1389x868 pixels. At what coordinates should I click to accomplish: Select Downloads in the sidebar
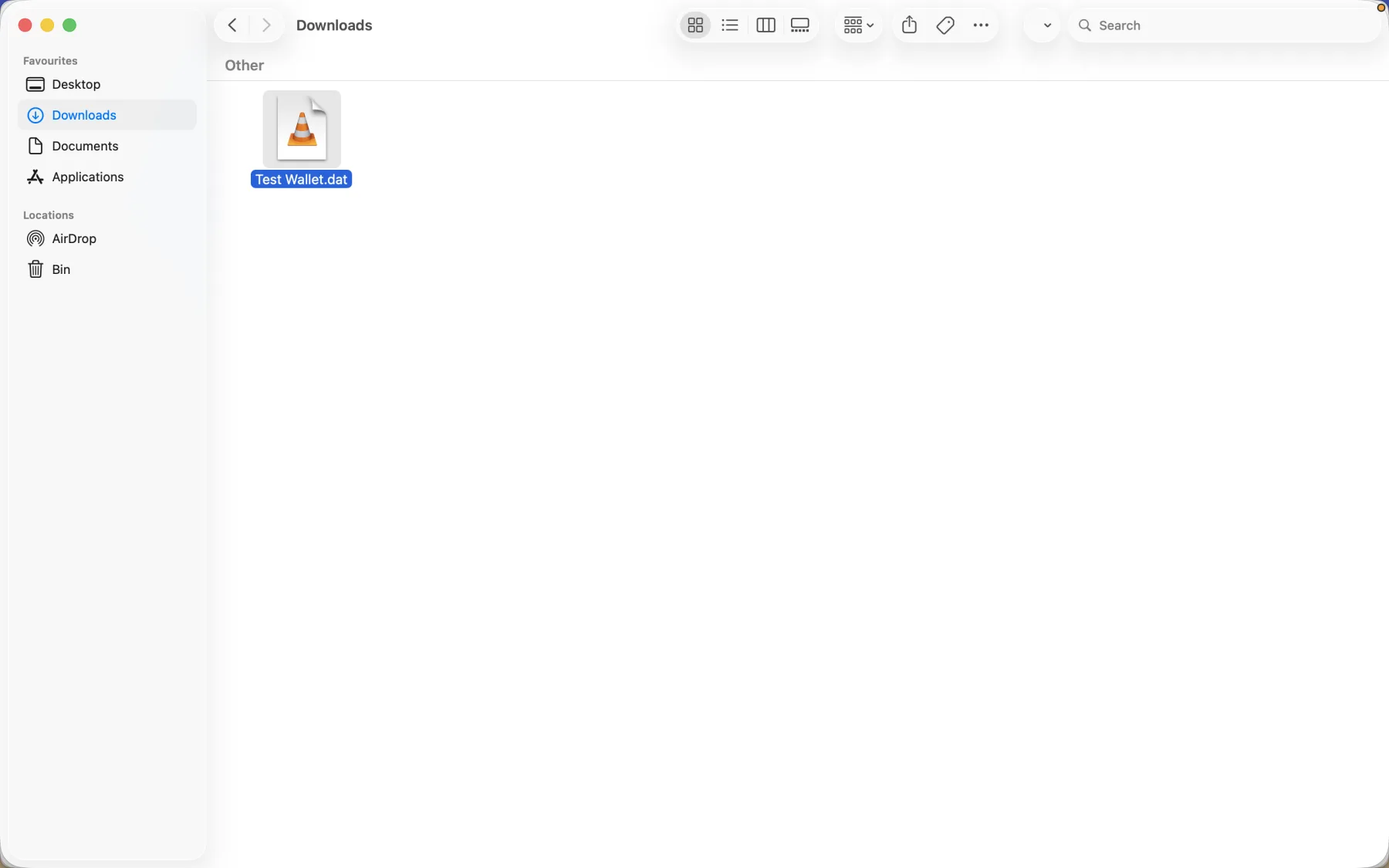tap(106, 115)
